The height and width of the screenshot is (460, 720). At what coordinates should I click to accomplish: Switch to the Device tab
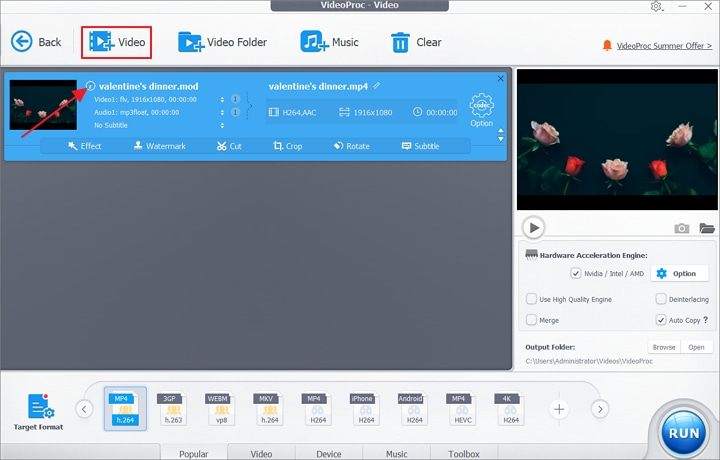[x=329, y=453]
